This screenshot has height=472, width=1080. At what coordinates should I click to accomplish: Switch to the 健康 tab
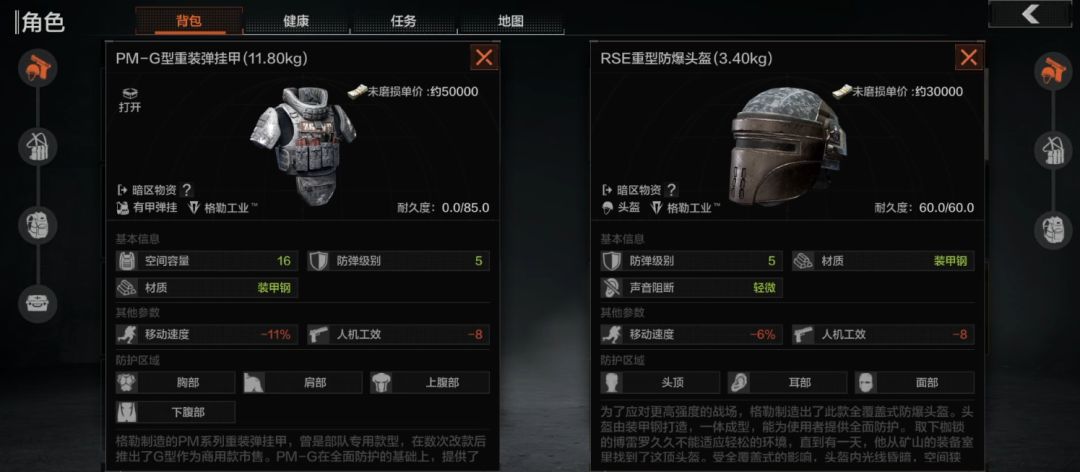(x=296, y=21)
